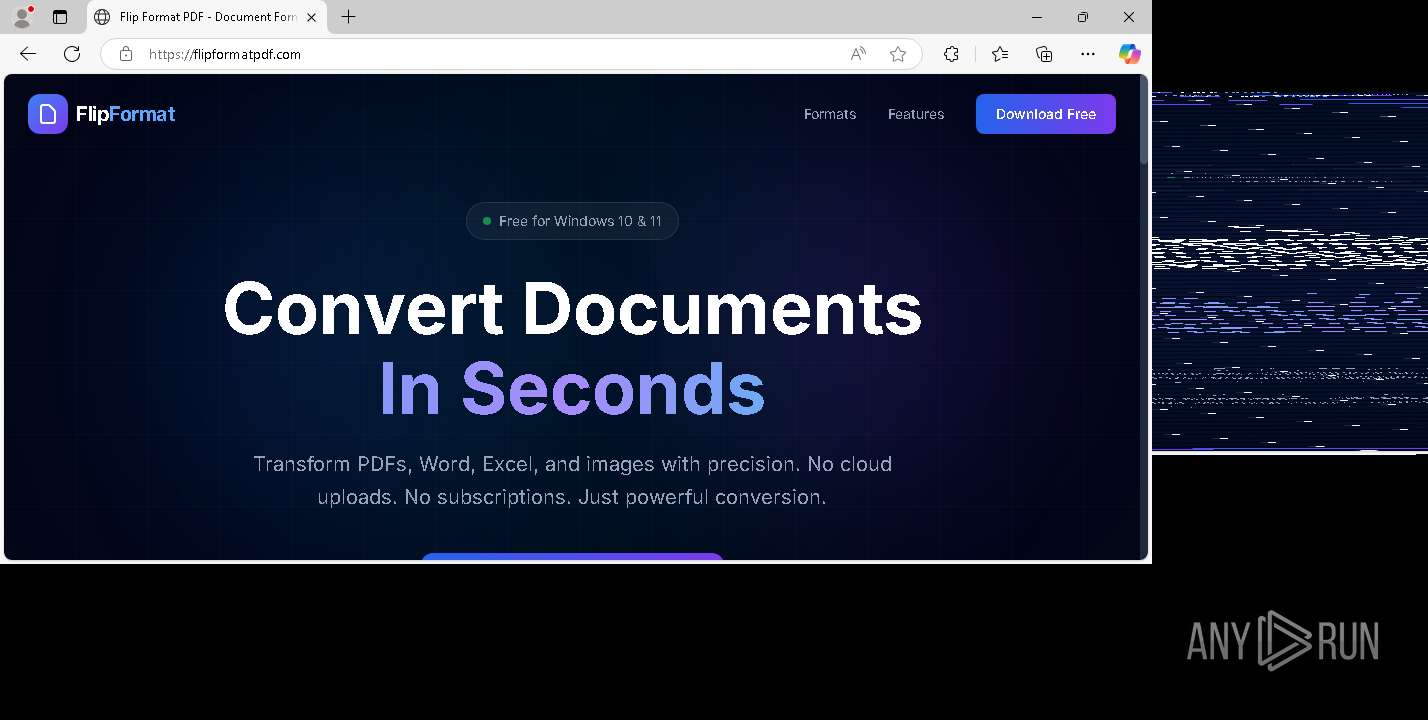
Task: Open Copilot icon in toolbar
Action: (x=1130, y=54)
